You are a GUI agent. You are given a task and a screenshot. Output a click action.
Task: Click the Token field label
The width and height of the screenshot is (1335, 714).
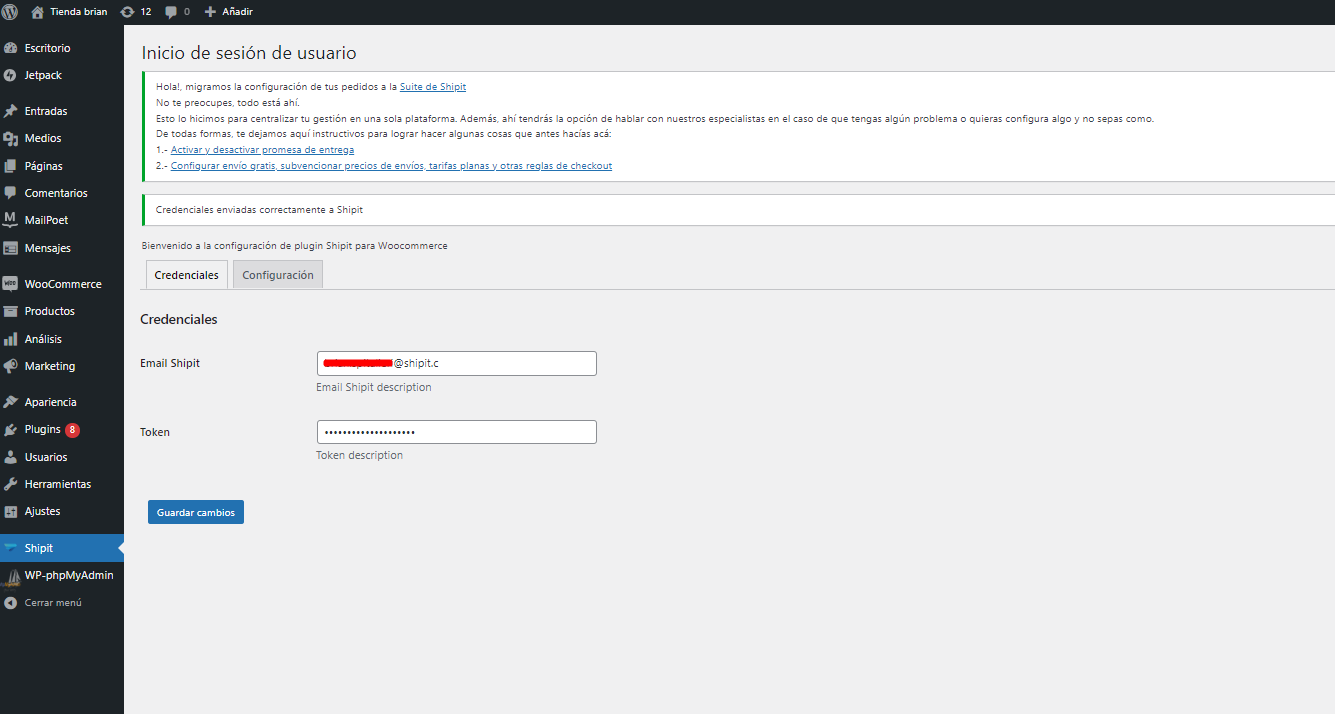[155, 432]
